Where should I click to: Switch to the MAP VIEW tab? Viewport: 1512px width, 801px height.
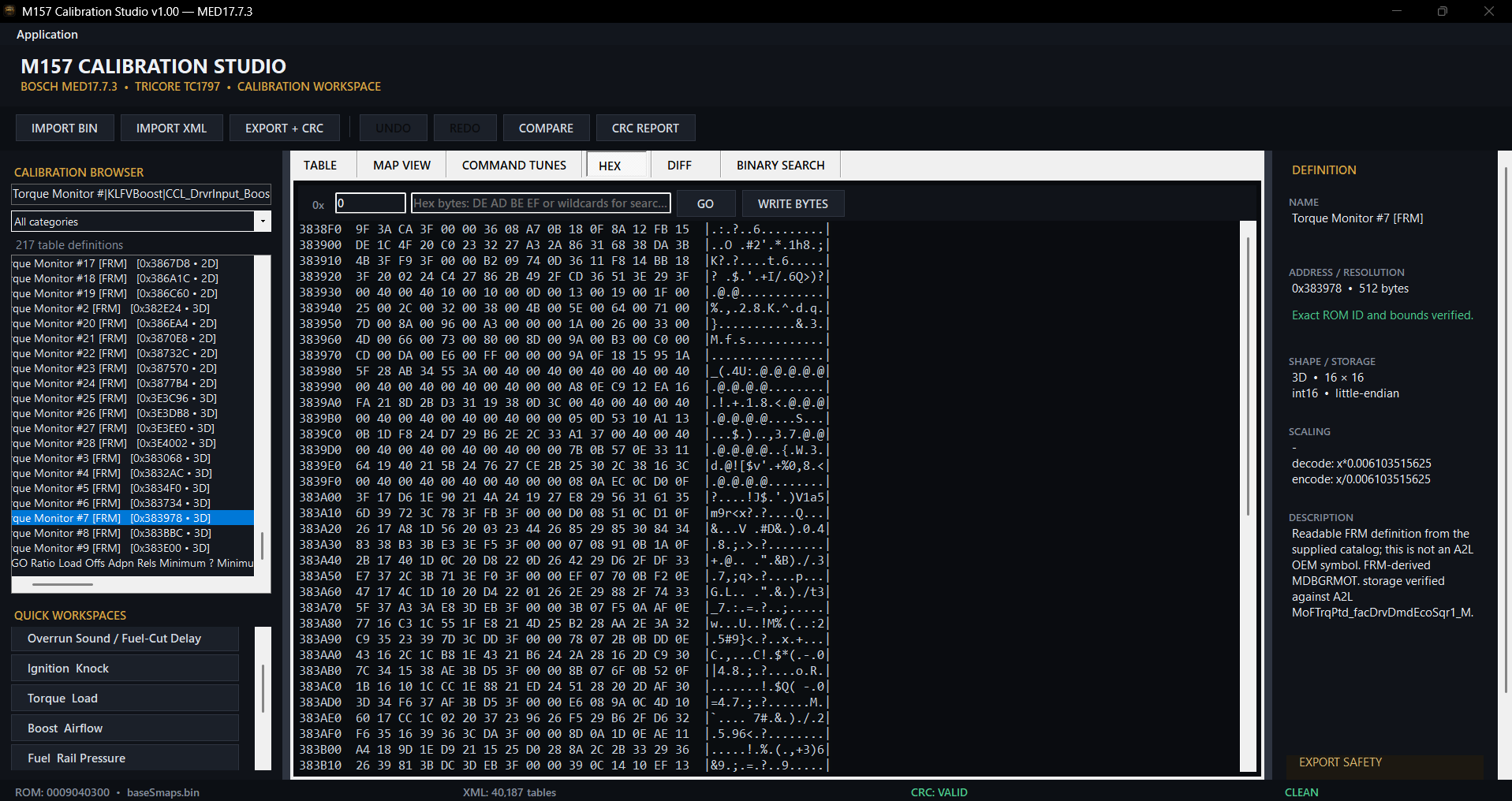[x=402, y=165]
